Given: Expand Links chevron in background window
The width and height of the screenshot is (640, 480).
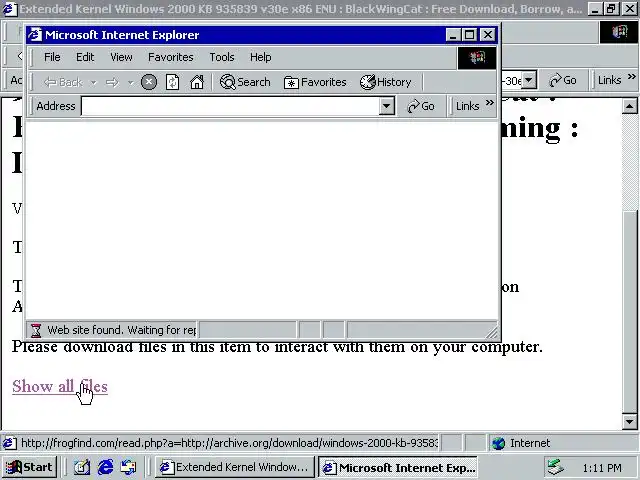Looking at the screenshot, I should [631, 77].
